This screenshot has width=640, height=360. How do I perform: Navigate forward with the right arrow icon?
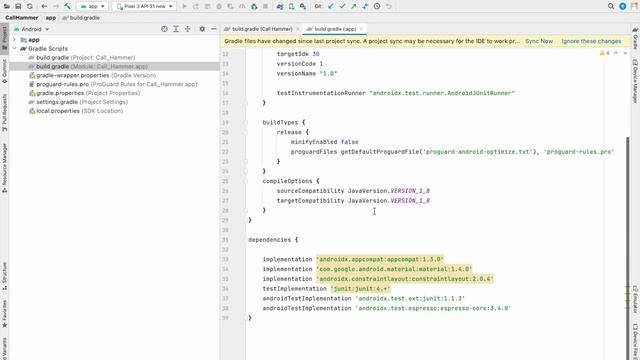click(x=56, y=6)
